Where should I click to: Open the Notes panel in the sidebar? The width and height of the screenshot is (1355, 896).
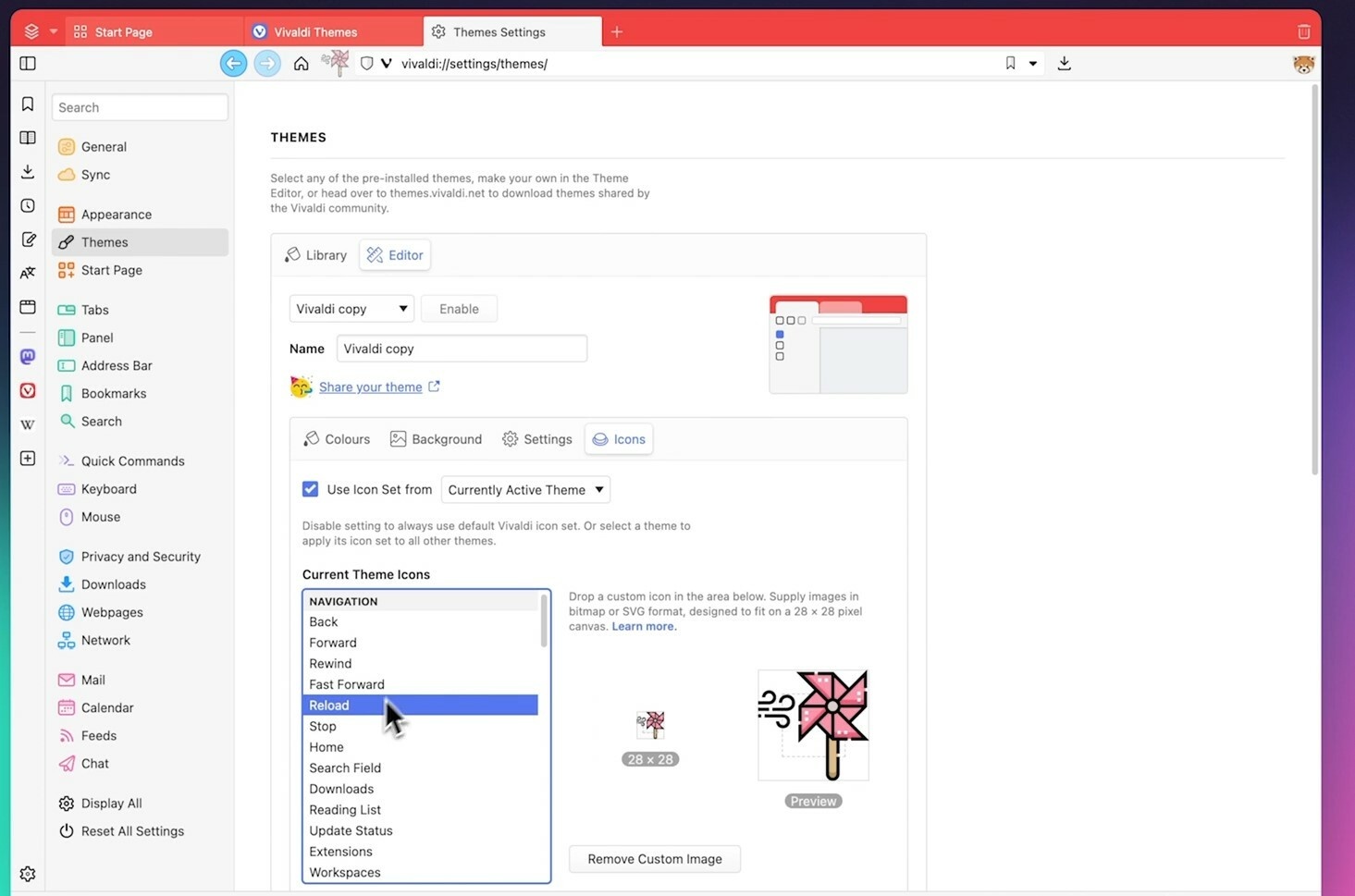click(x=27, y=239)
